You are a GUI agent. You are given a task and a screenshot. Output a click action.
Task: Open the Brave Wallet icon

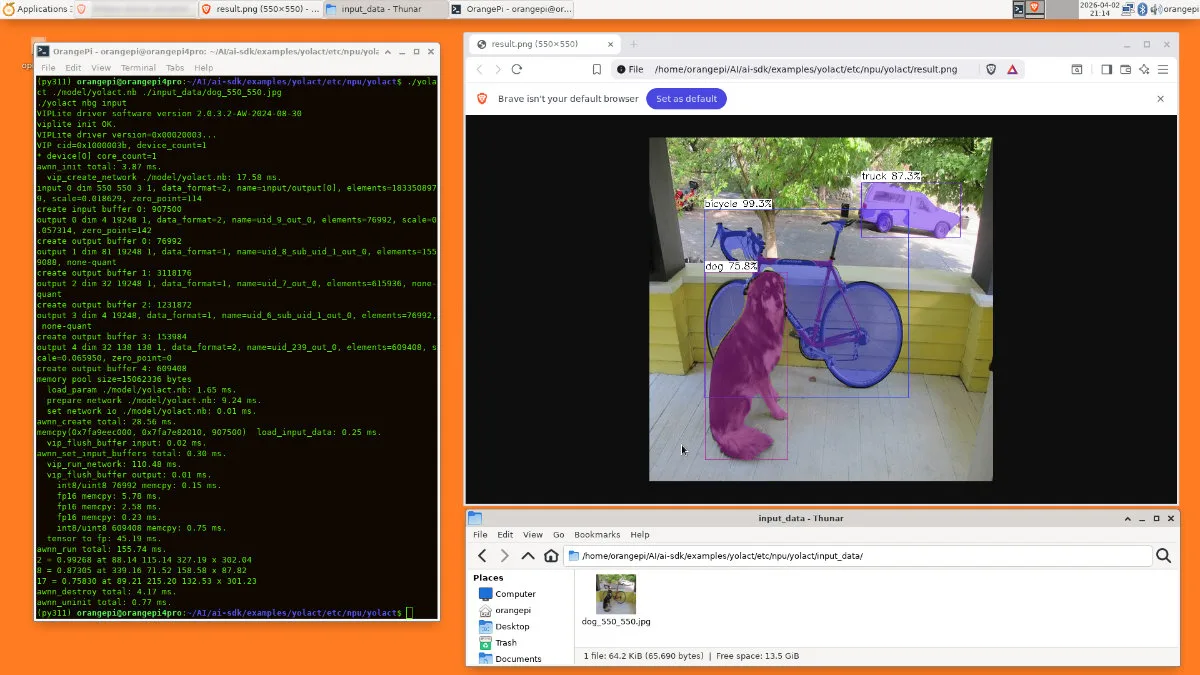pos(1125,69)
